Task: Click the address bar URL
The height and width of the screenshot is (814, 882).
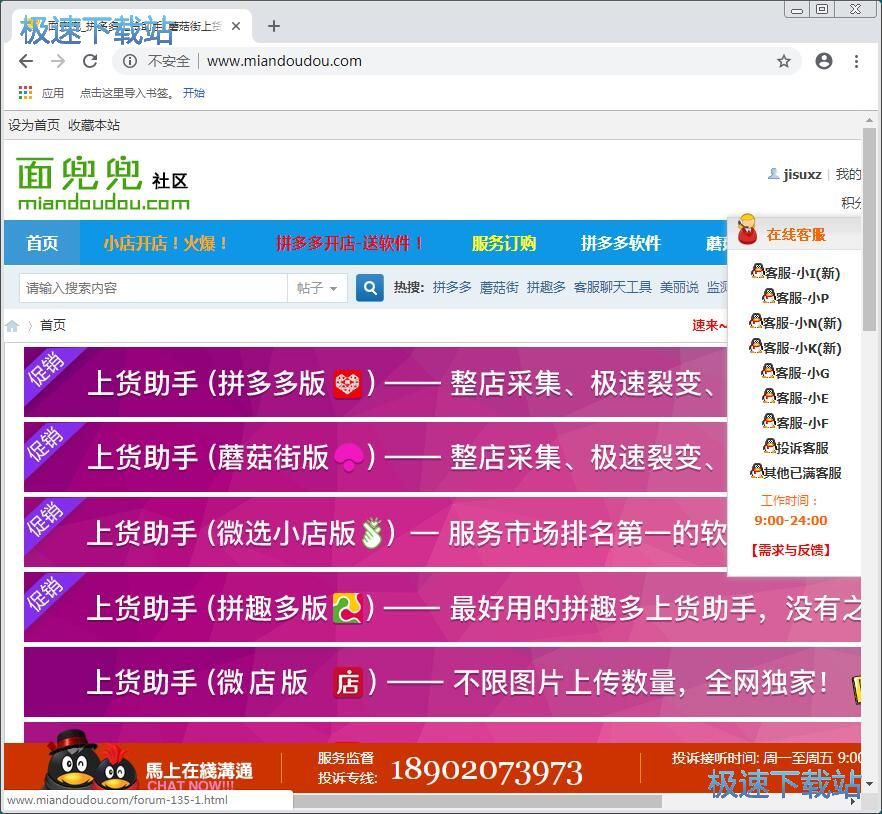Action: tap(284, 61)
